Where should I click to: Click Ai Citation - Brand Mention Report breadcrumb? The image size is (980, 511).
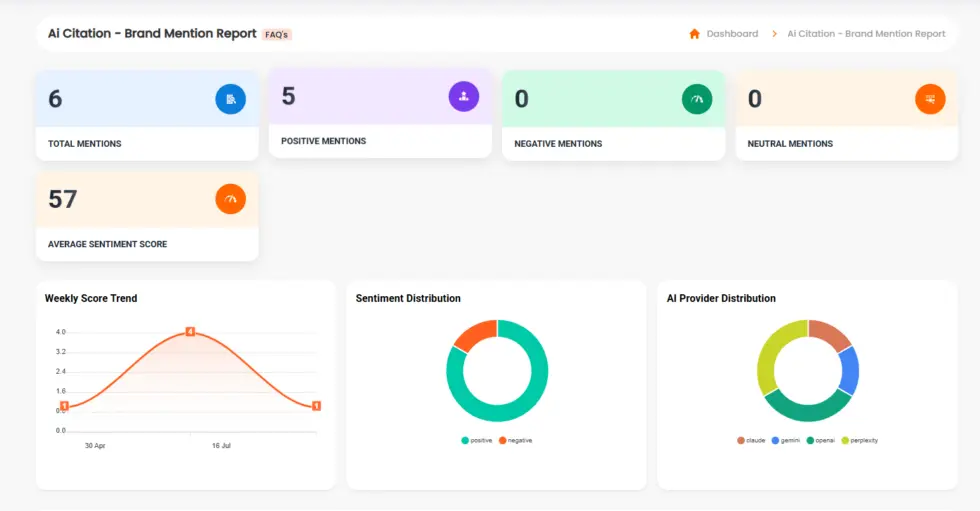[866, 34]
